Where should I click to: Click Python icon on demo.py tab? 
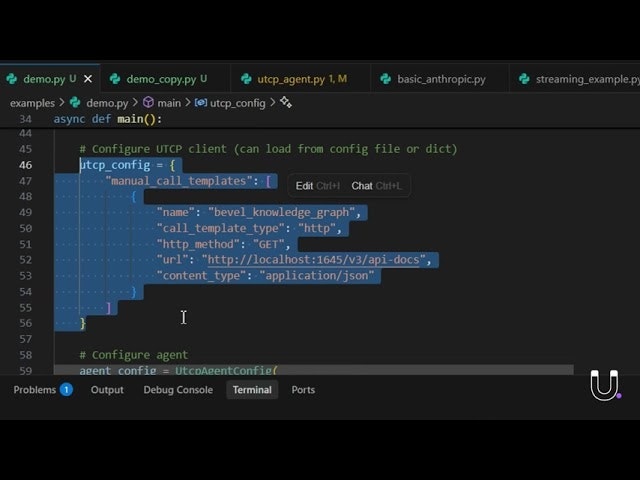pos(12,79)
